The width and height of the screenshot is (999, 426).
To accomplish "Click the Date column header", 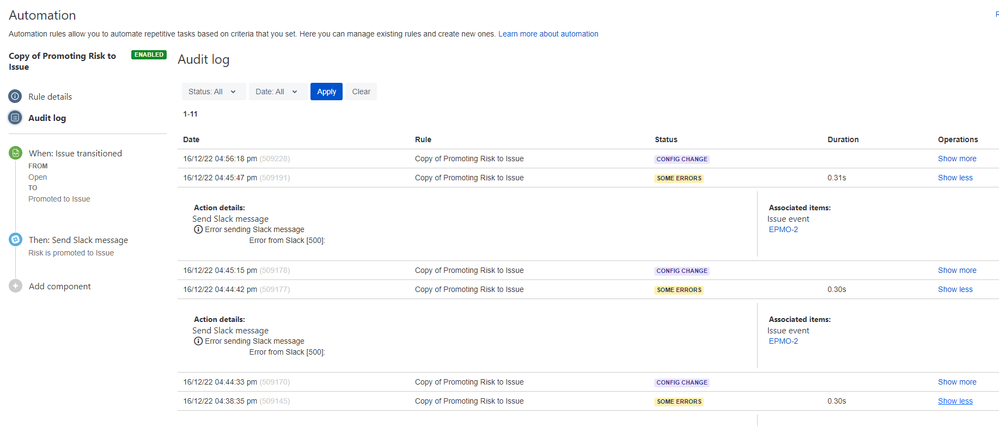I will point(191,139).
